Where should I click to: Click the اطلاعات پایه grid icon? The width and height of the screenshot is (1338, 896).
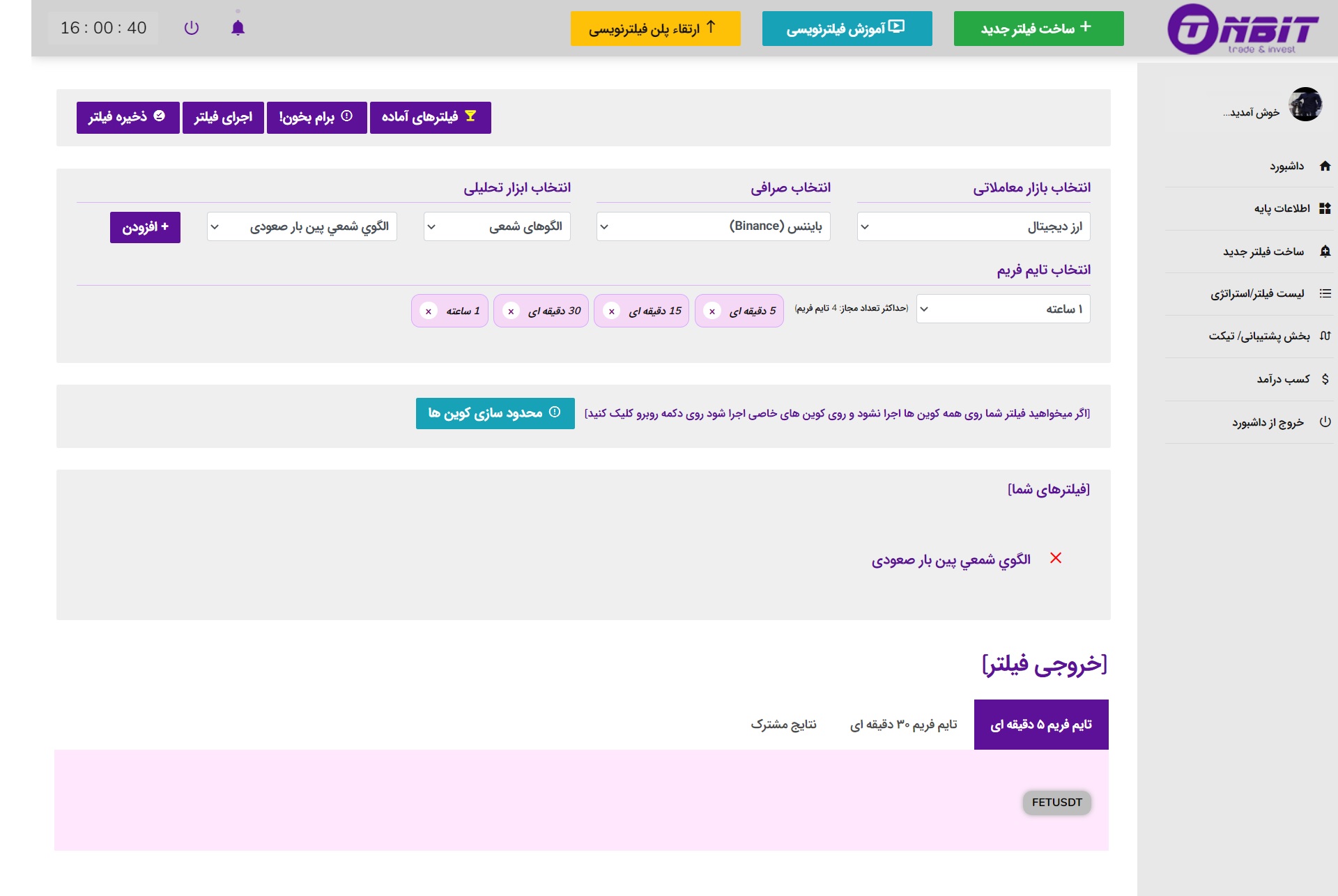(1325, 208)
